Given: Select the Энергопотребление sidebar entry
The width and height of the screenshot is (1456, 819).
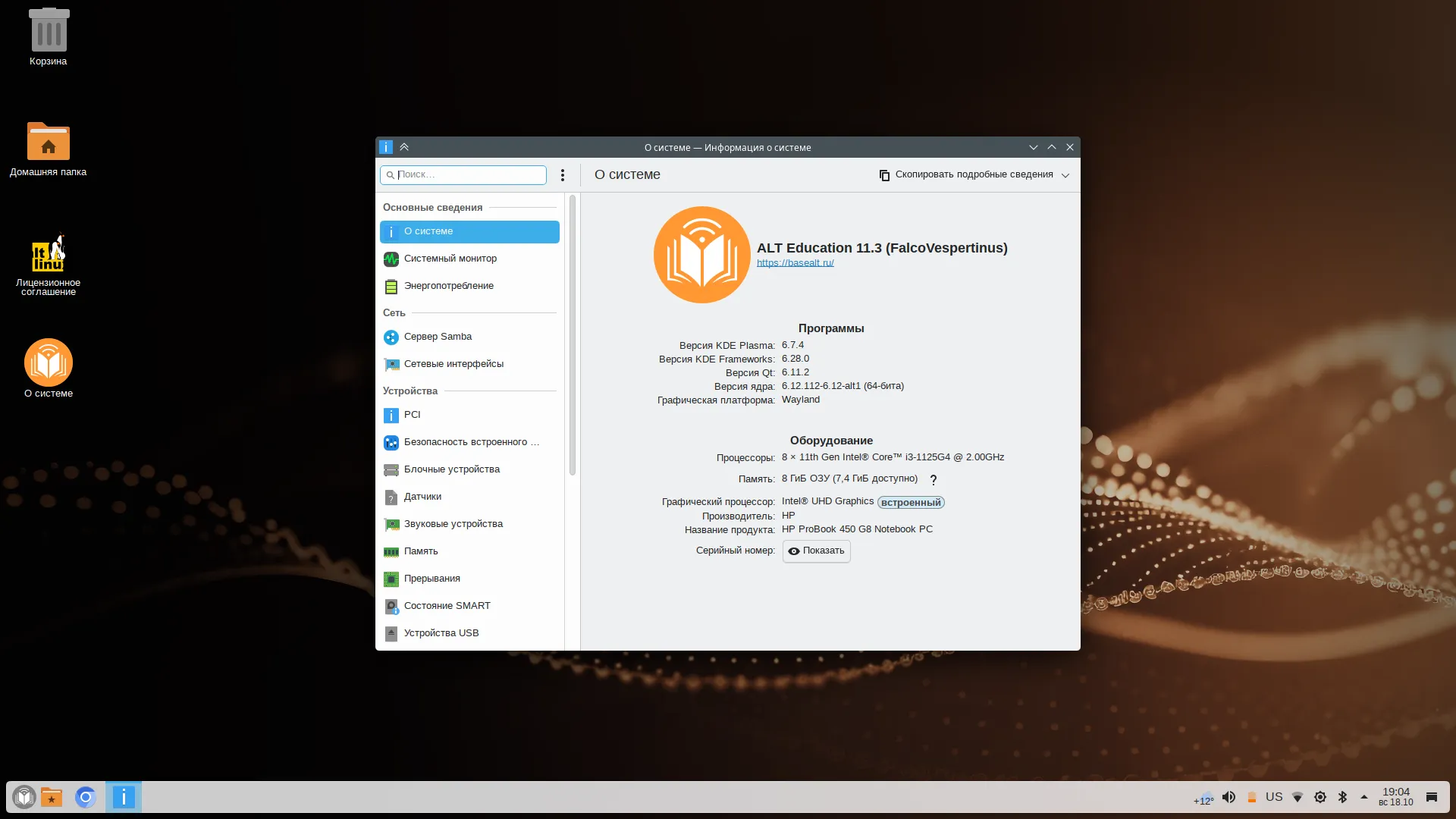Looking at the screenshot, I should tap(469, 286).
